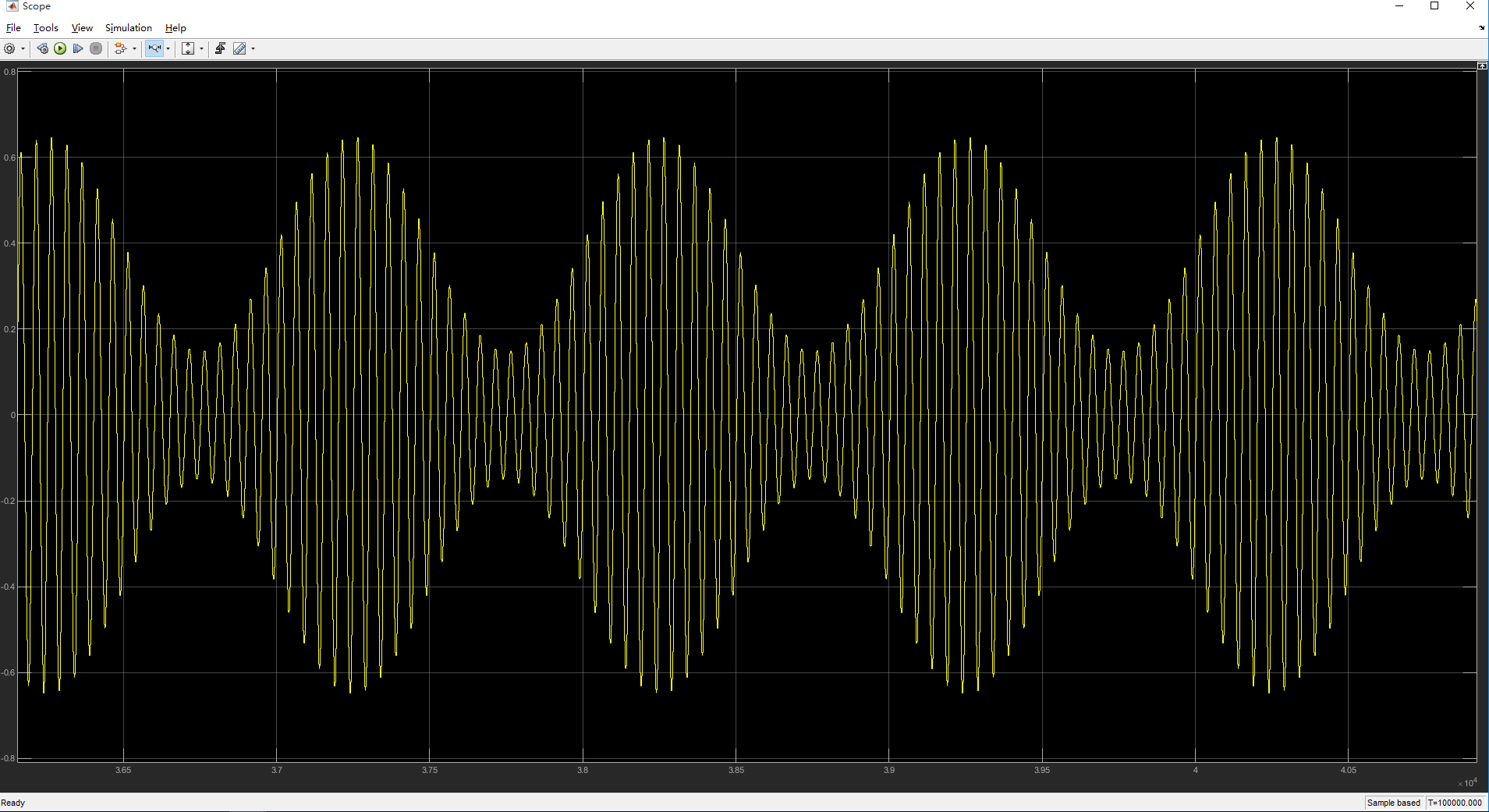Click the Highlight Simulink Block icon
This screenshot has height=812, width=1489.
[x=120, y=48]
